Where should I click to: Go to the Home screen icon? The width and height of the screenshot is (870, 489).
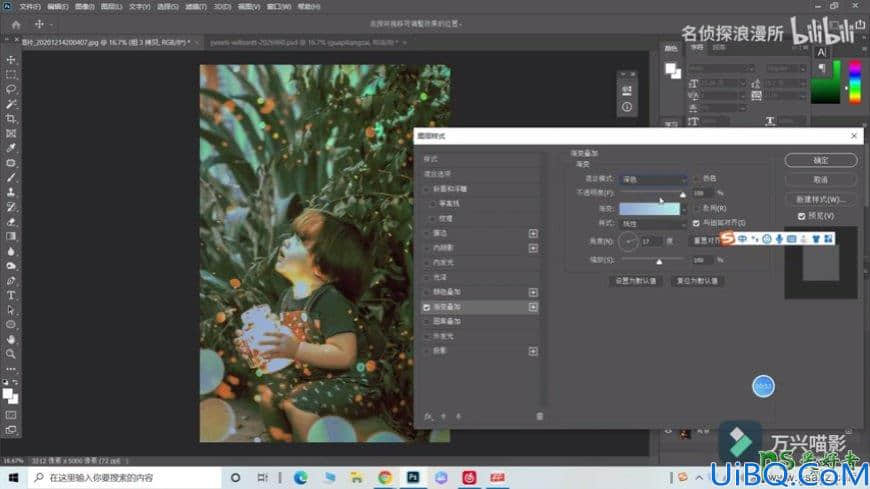[x=16, y=24]
